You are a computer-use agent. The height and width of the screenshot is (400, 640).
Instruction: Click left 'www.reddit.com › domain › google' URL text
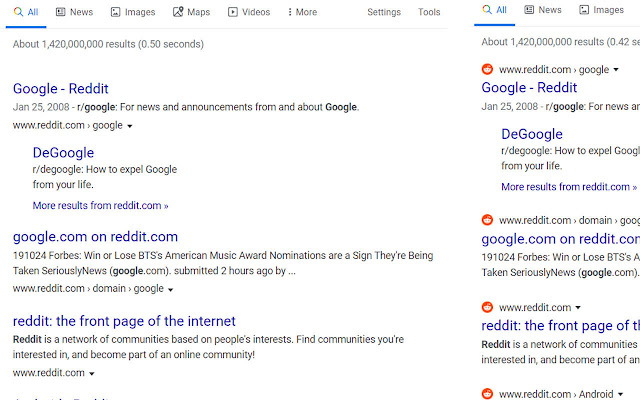pos(88,289)
